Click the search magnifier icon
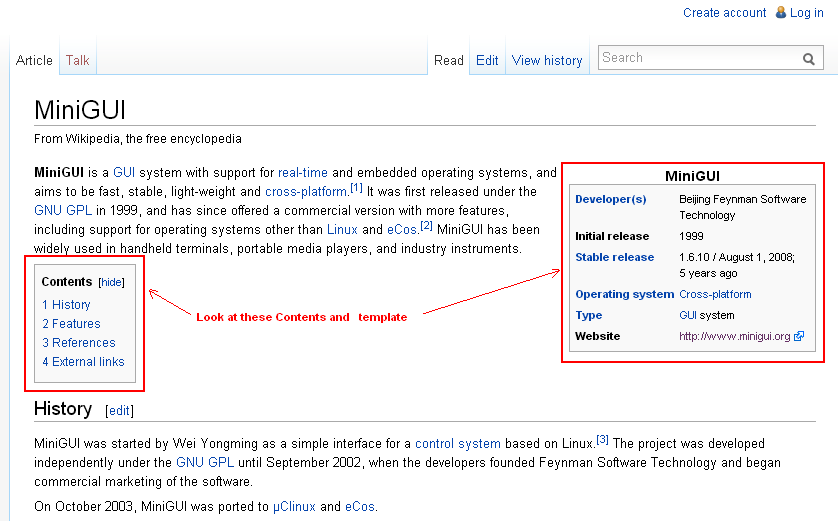Image resolution: width=838 pixels, height=521 pixels. [x=809, y=59]
